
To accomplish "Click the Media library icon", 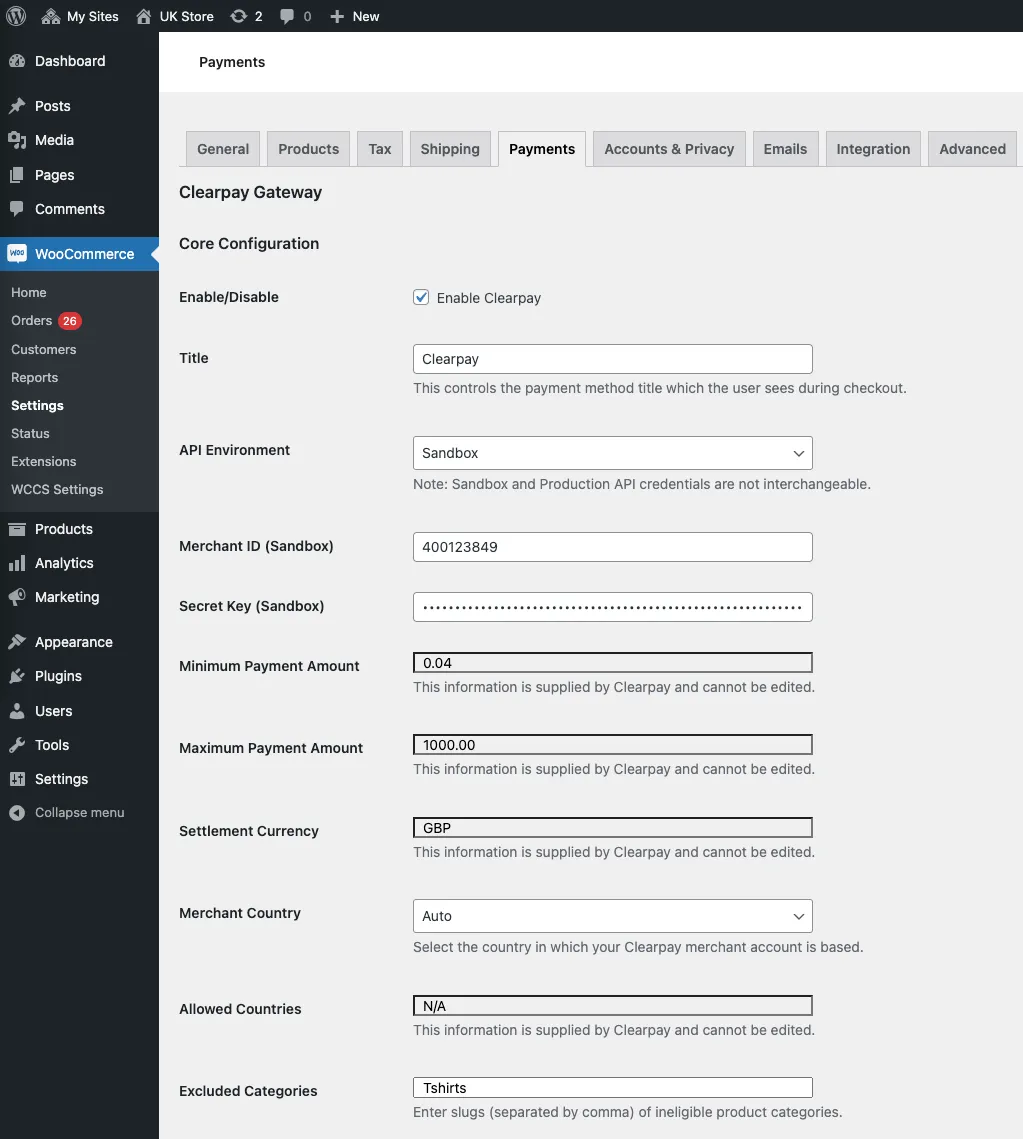I will [17, 140].
